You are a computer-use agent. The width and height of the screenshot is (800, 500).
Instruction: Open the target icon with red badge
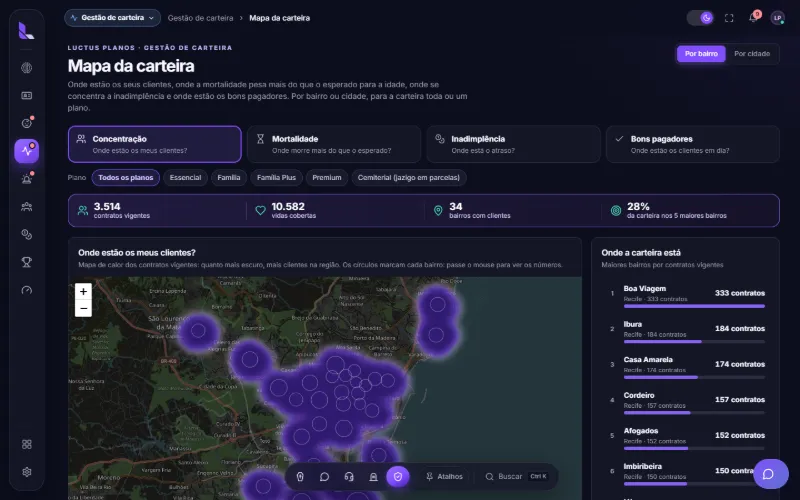point(27,123)
